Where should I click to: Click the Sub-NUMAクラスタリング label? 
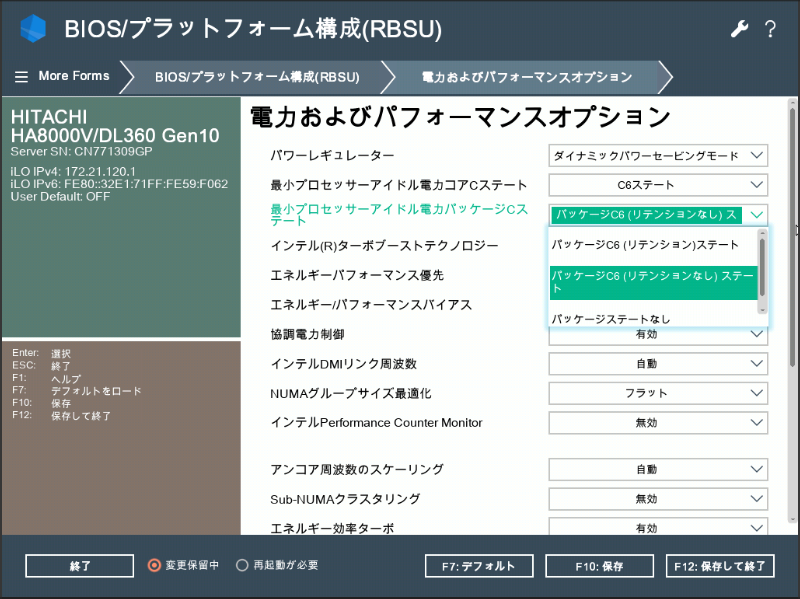pos(345,499)
